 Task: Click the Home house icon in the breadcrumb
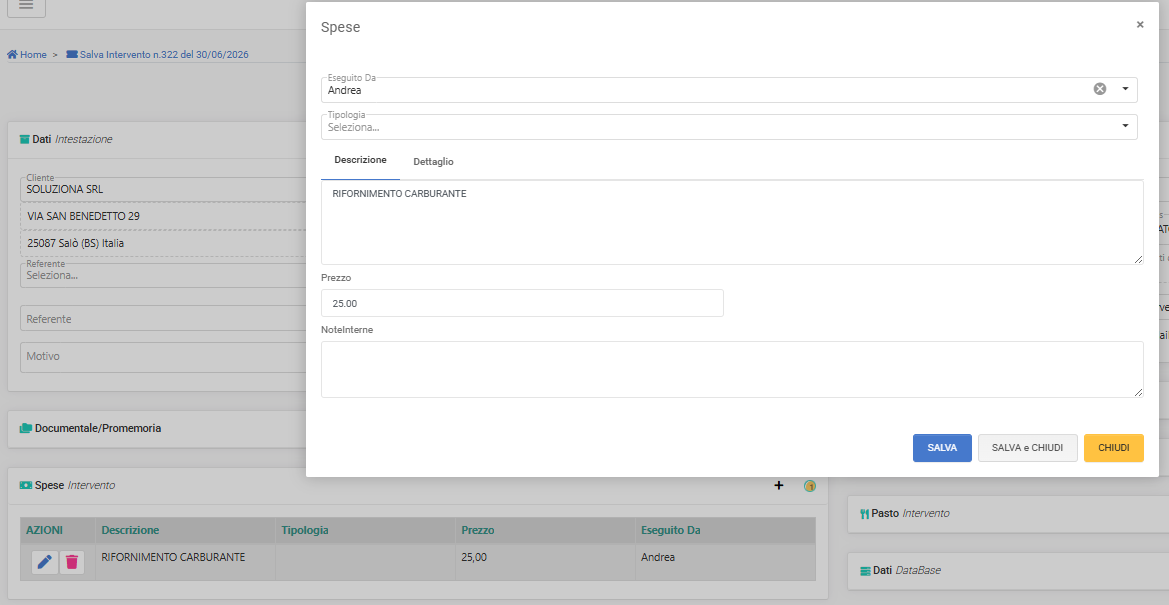[12, 54]
